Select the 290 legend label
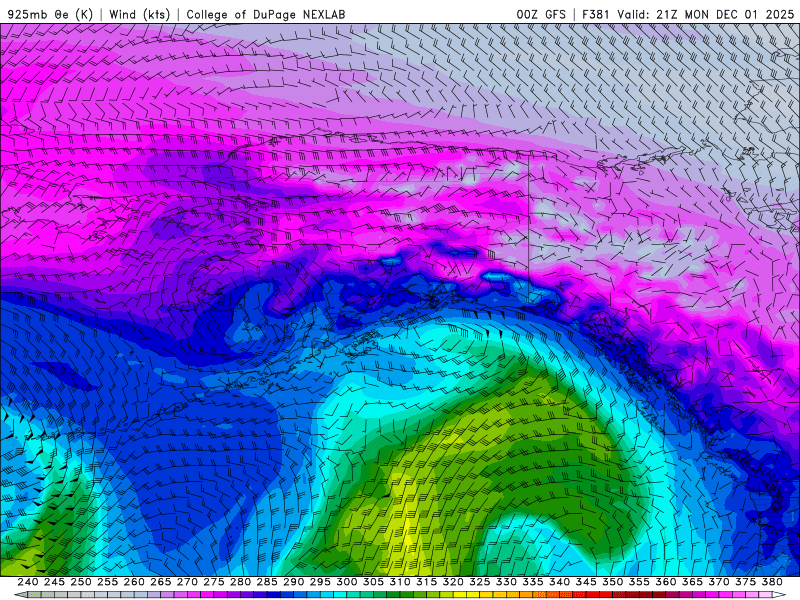 click(293, 582)
